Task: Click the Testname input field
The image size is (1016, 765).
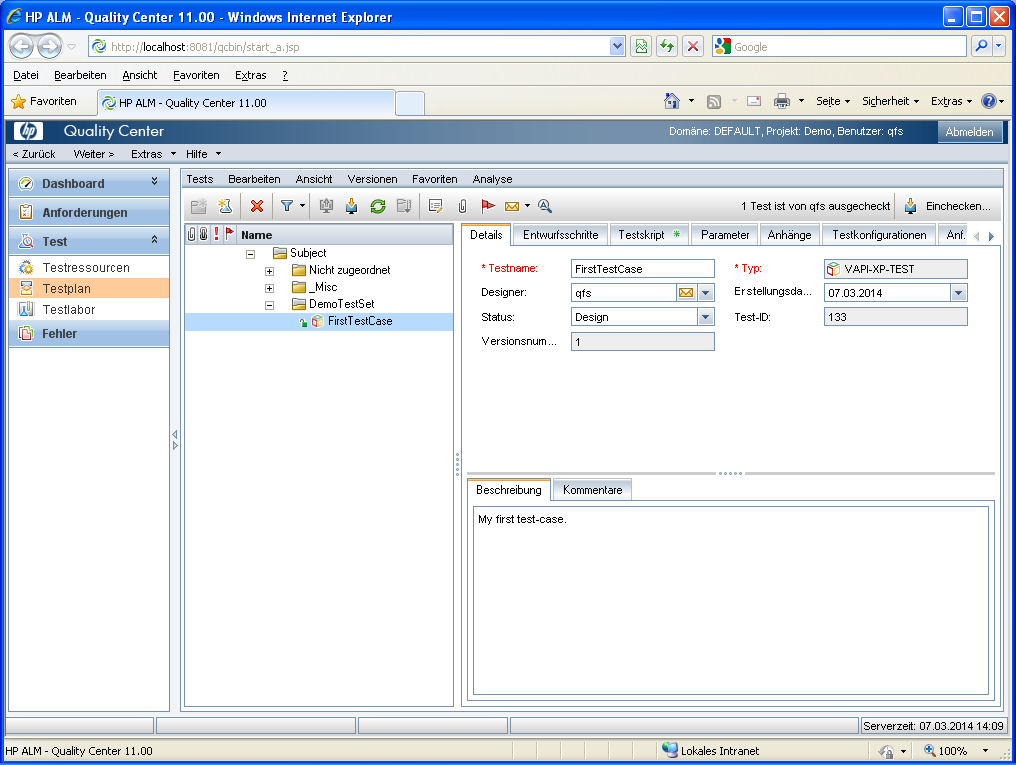Action: [642, 269]
